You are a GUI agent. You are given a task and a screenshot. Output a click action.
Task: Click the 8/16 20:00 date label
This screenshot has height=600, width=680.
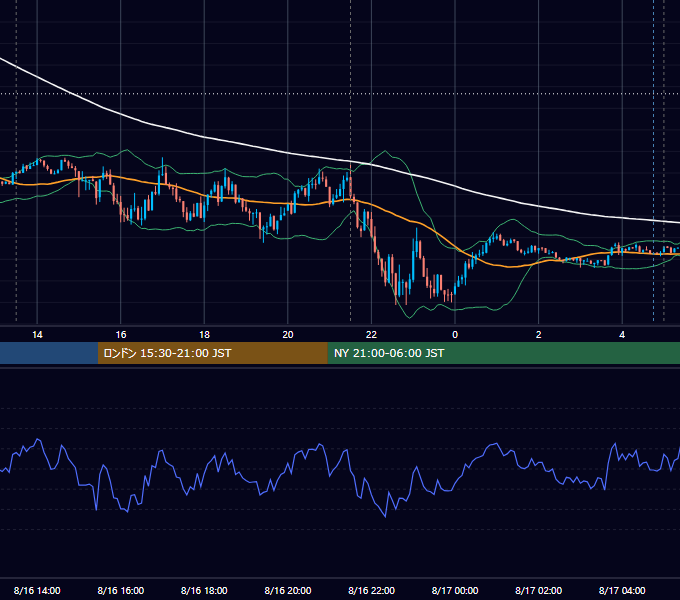click(x=288, y=590)
